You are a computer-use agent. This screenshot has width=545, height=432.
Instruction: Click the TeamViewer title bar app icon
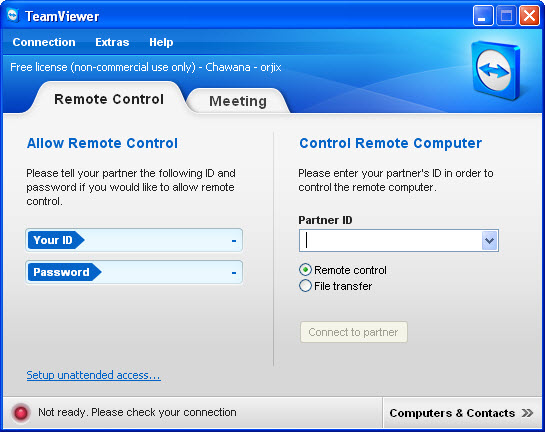(x=13, y=16)
